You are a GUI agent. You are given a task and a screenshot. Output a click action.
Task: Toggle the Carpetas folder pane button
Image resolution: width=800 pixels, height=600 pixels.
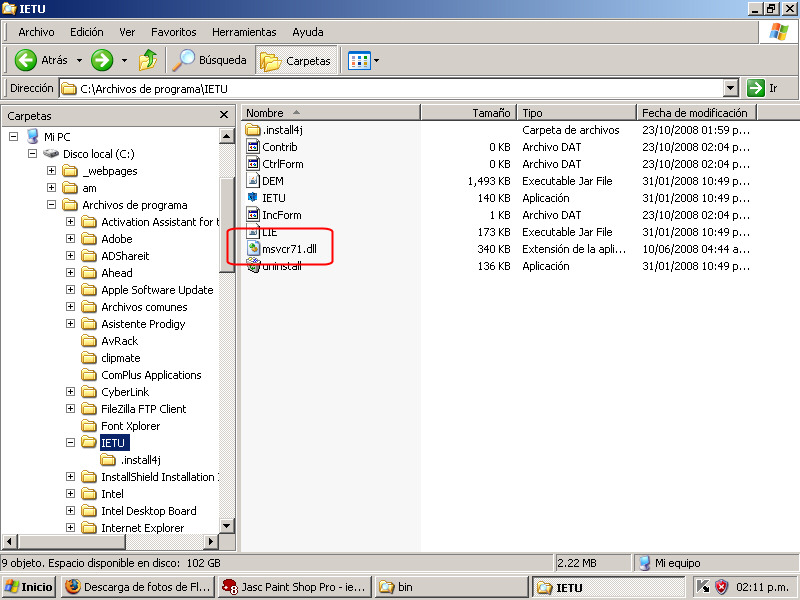coord(296,61)
